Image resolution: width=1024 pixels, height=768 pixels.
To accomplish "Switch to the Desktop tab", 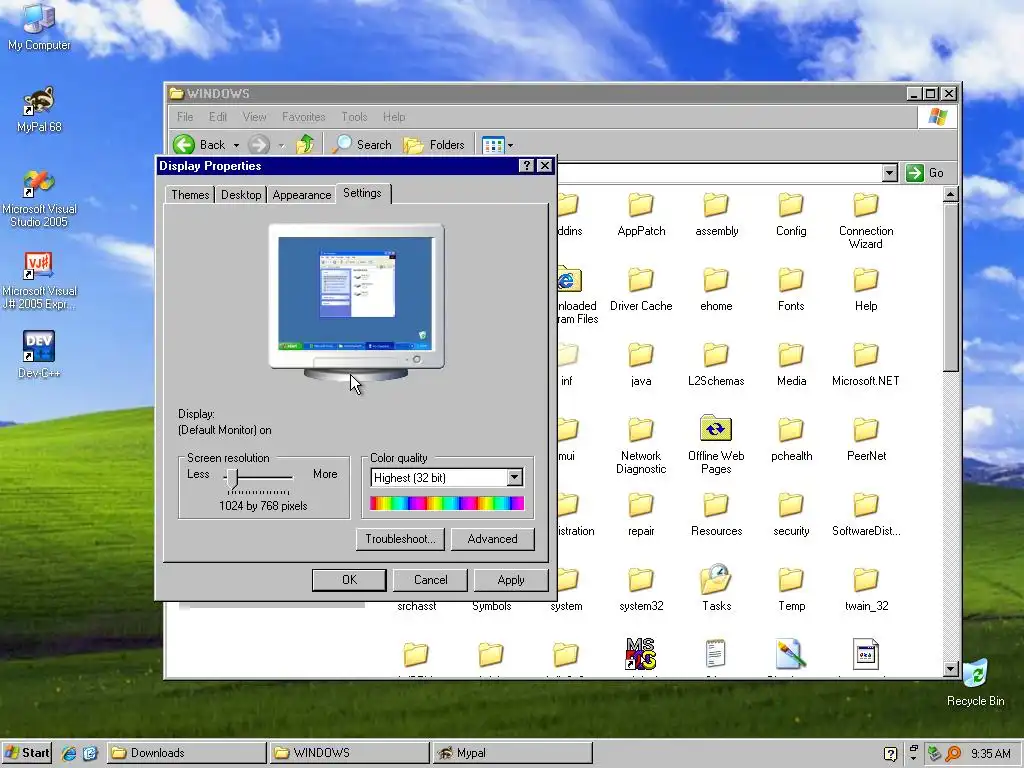I will pos(241,195).
